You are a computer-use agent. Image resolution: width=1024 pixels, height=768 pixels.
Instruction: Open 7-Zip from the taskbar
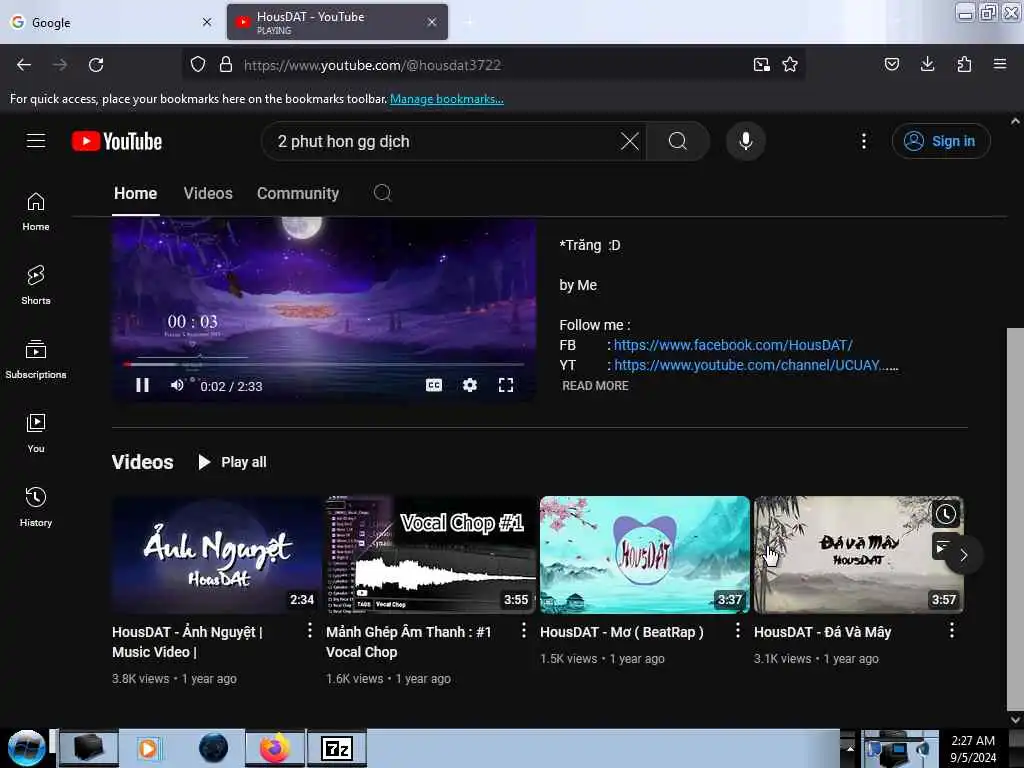point(337,748)
